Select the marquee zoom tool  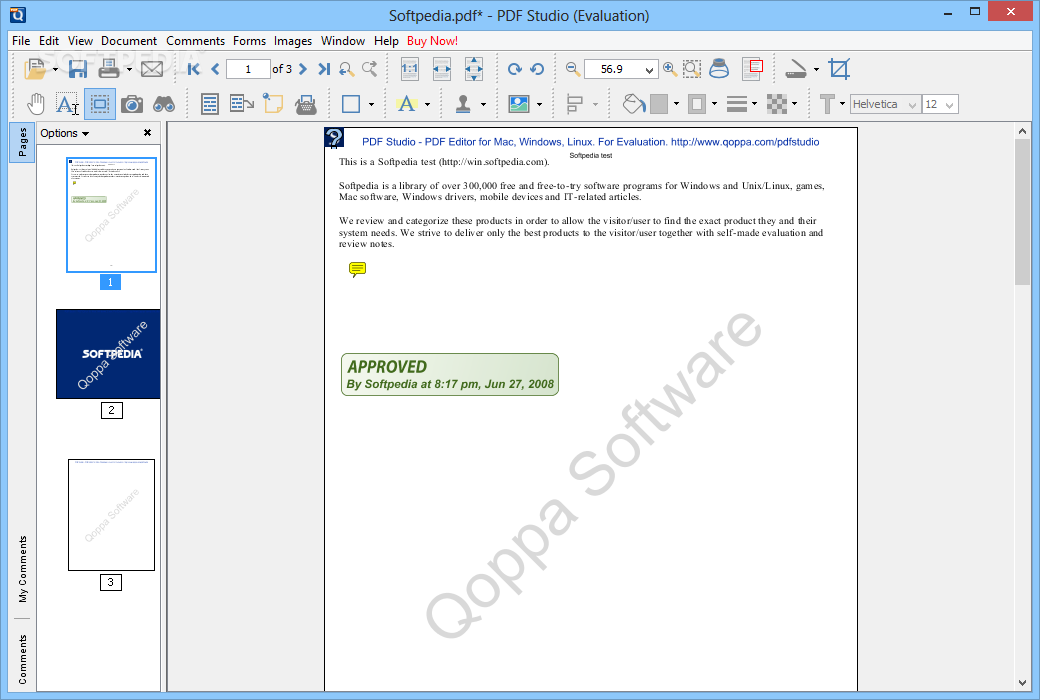tap(692, 69)
